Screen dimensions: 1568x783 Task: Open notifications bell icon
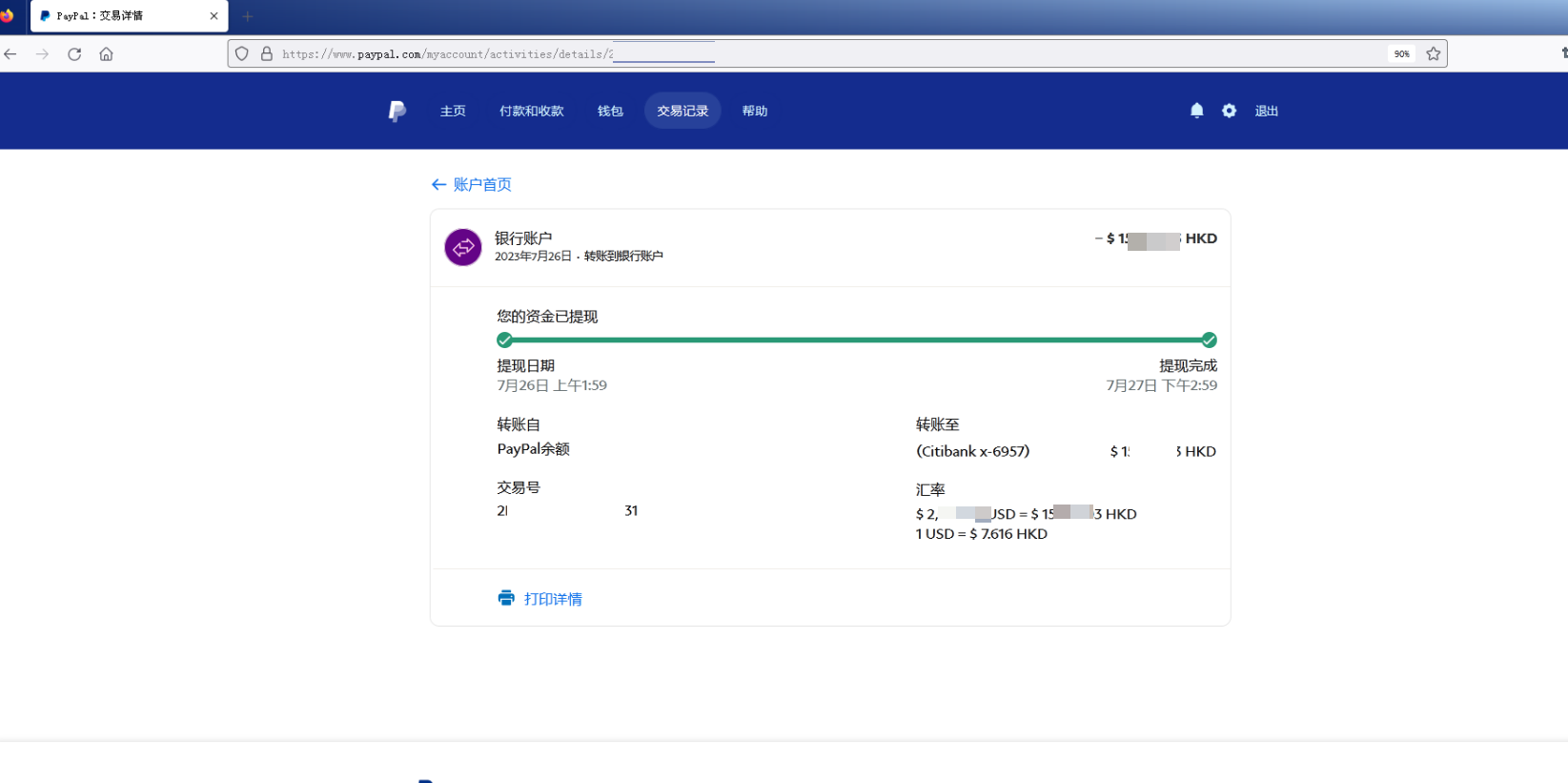tap(1197, 111)
